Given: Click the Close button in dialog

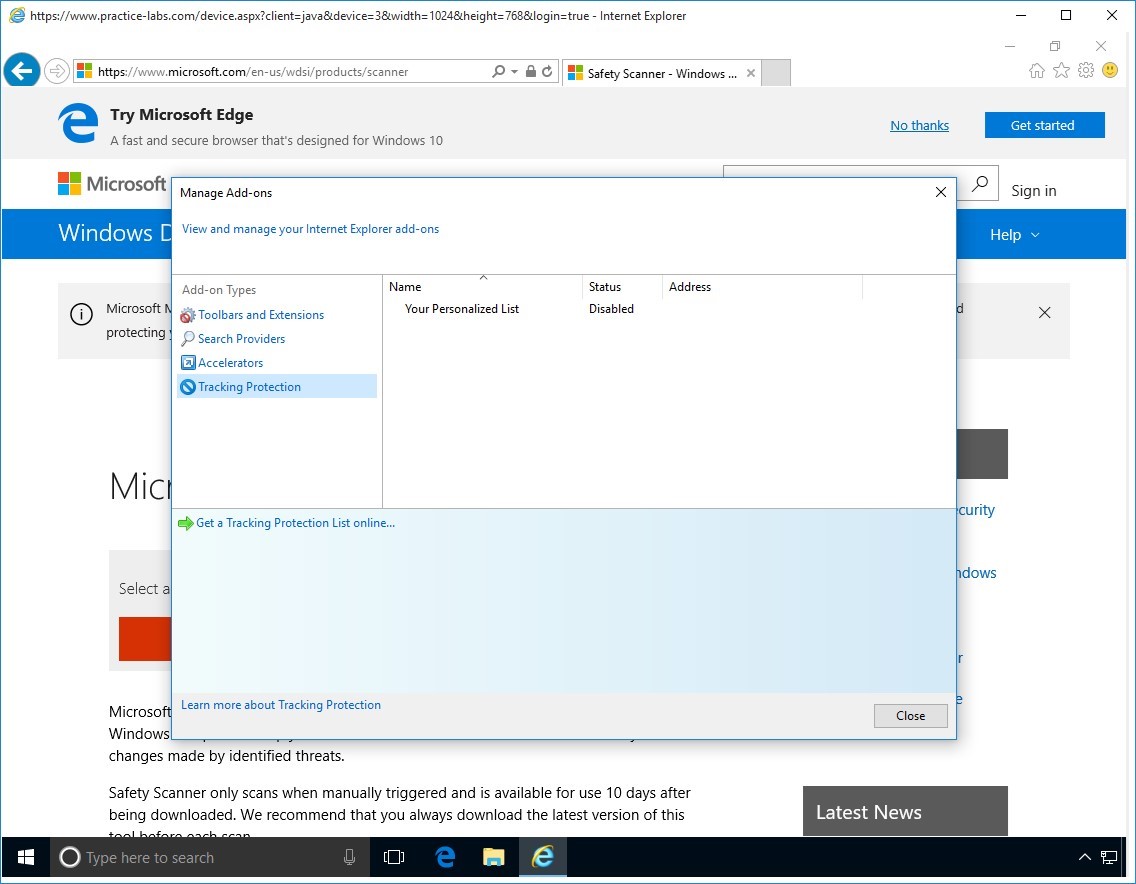Looking at the screenshot, I should pos(910,716).
